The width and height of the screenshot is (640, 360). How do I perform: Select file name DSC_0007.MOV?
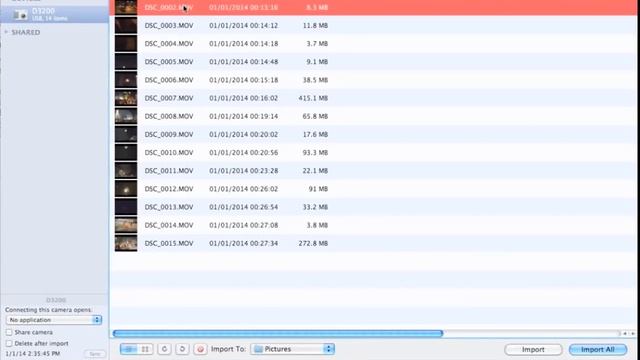click(169, 98)
